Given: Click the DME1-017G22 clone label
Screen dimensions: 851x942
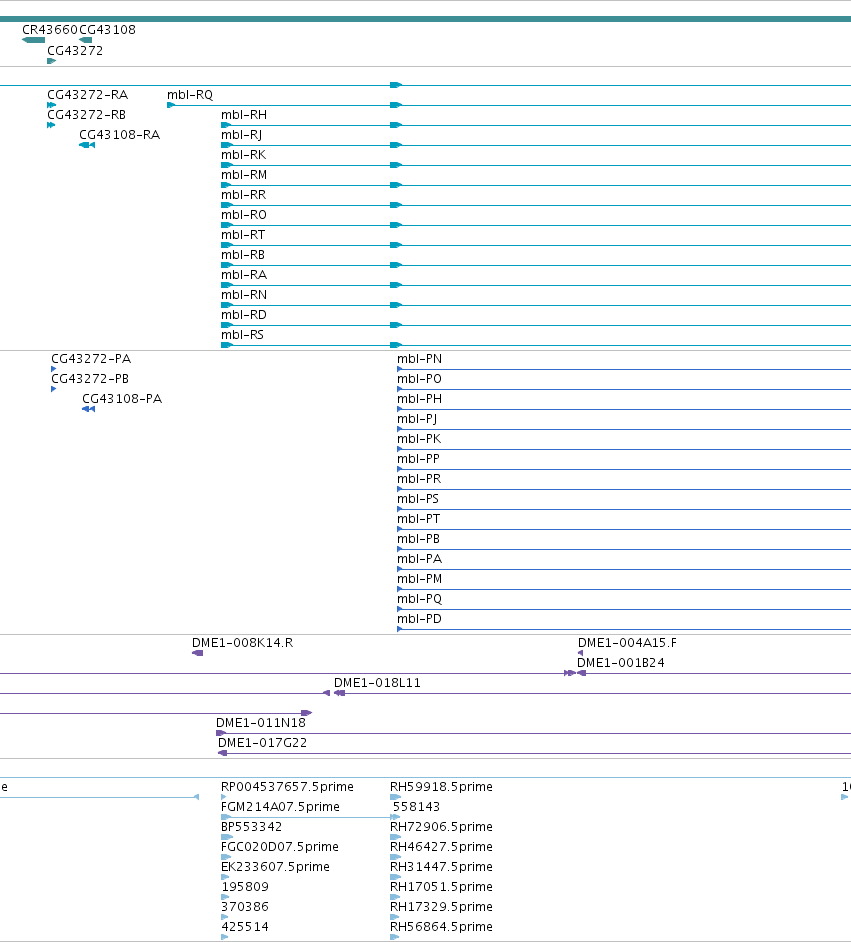Looking at the screenshot, I should pyautogui.click(x=262, y=743).
